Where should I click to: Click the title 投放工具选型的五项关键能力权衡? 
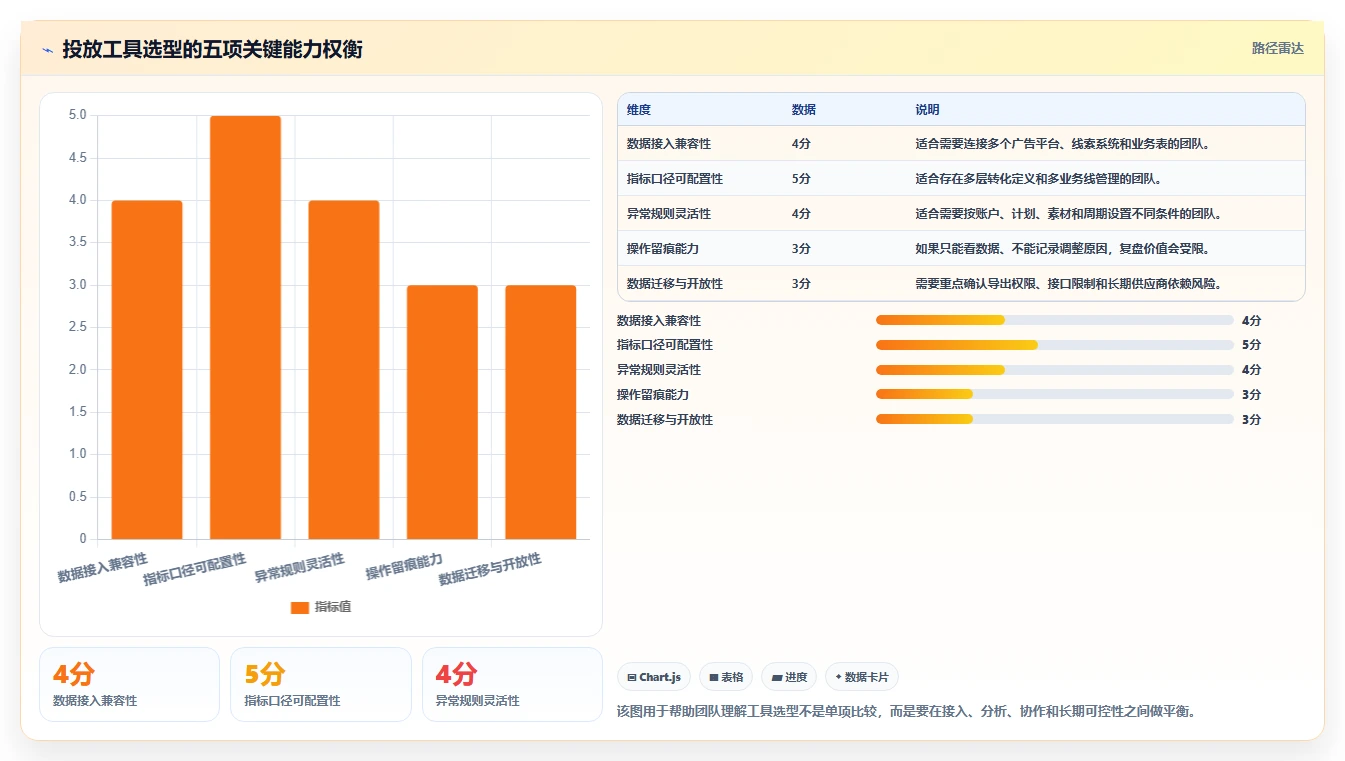(x=213, y=49)
